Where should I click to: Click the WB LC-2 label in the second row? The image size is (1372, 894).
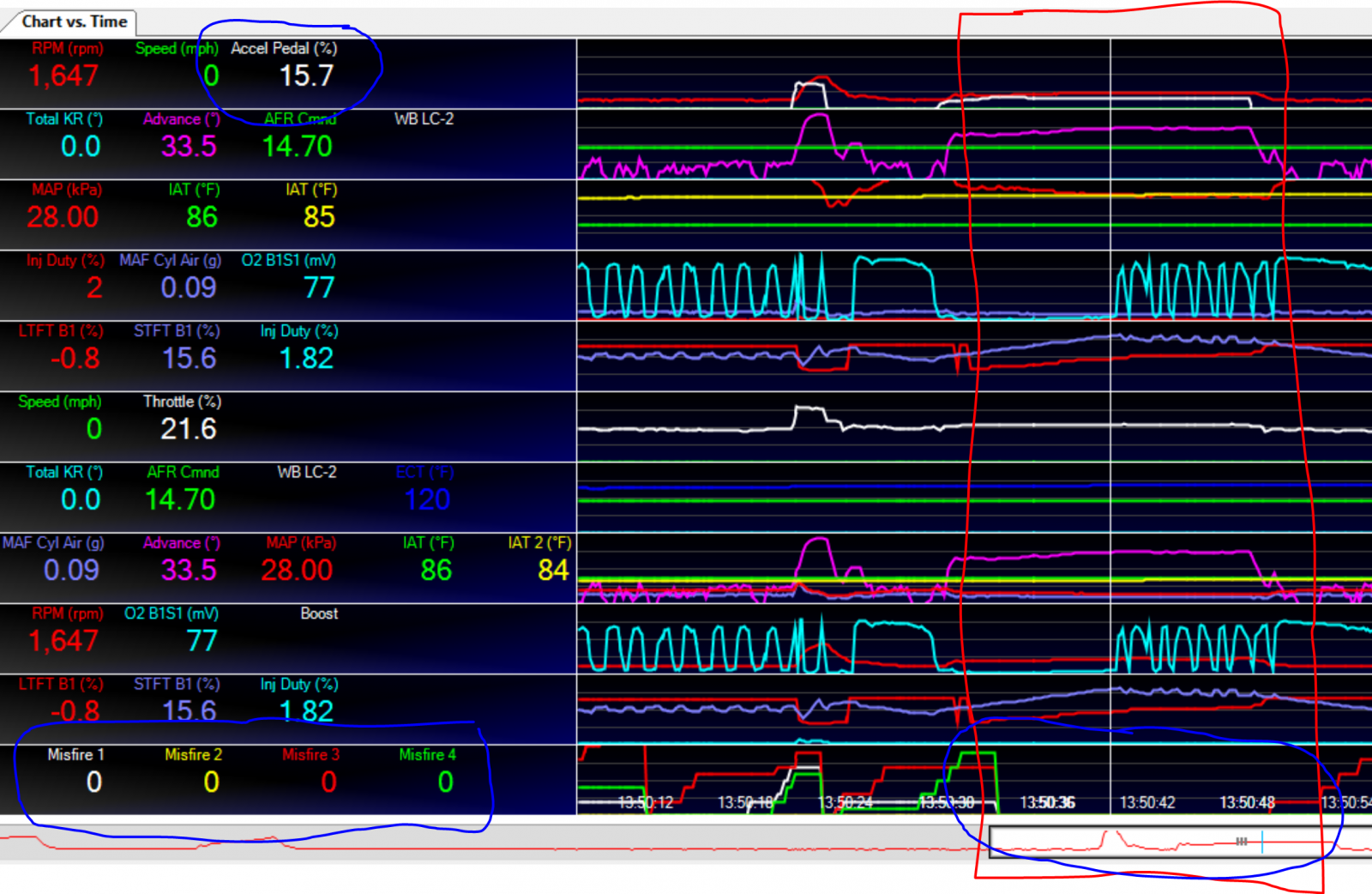424,119
